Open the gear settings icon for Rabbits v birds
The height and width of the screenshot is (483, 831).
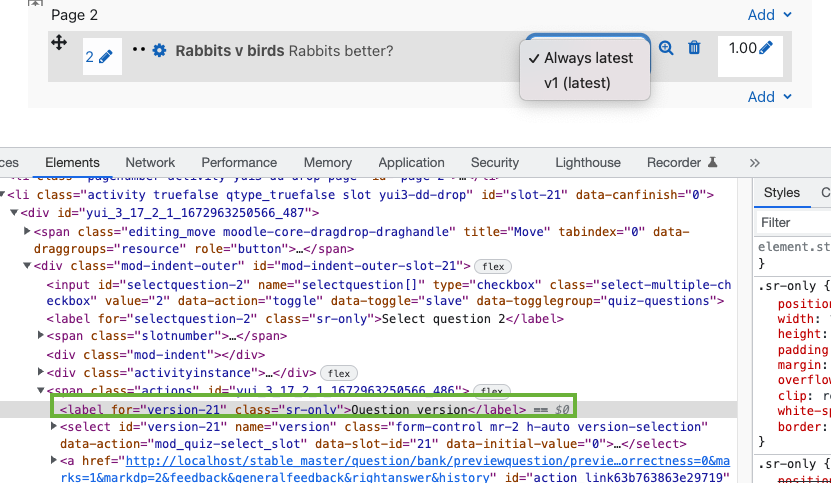[159, 51]
